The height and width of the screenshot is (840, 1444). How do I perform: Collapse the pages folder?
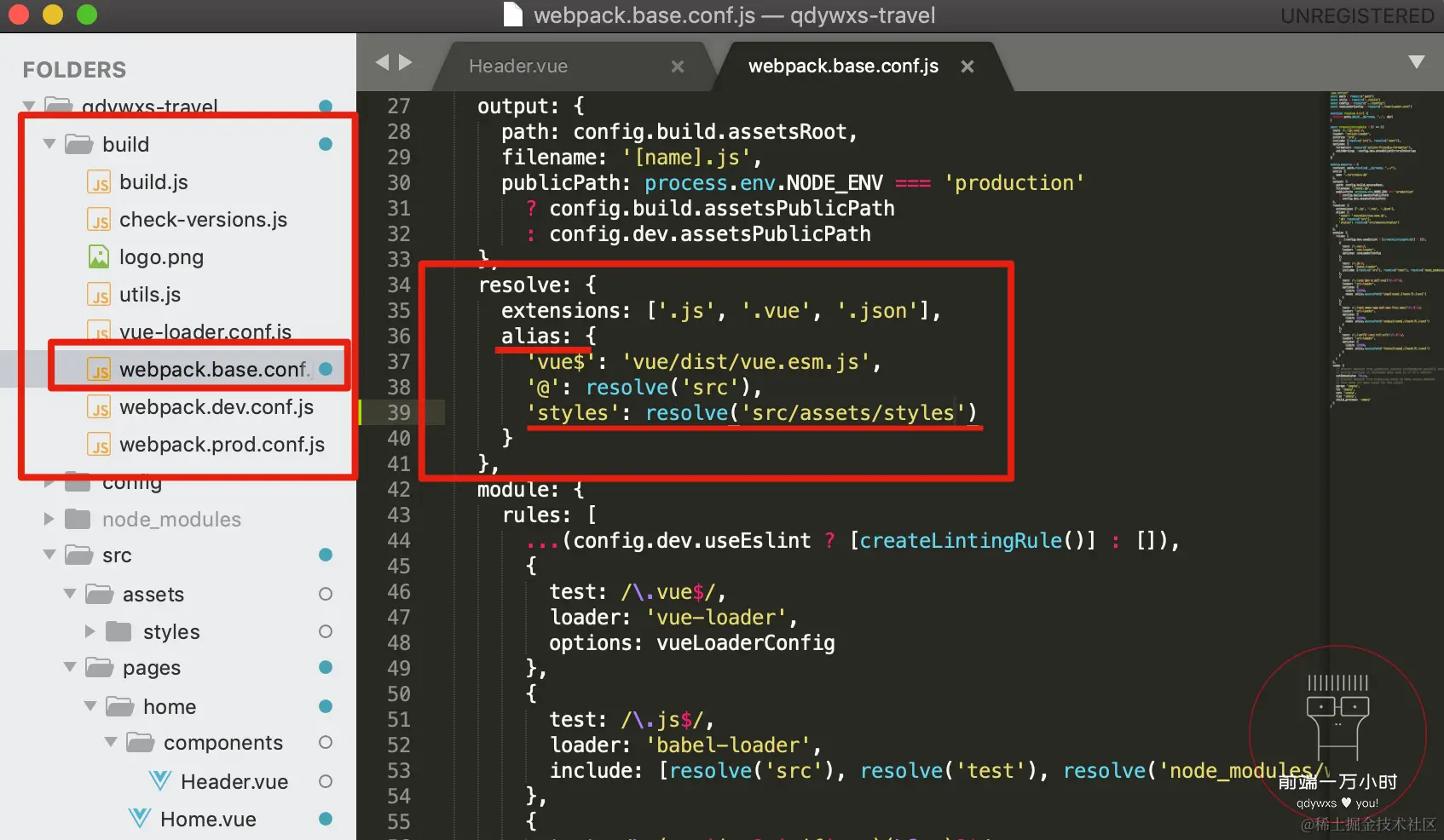tap(69, 667)
